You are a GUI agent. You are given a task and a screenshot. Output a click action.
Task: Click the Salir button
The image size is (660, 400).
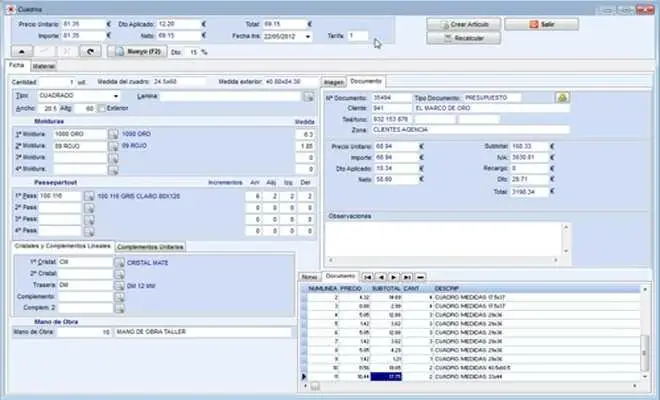tap(541, 24)
